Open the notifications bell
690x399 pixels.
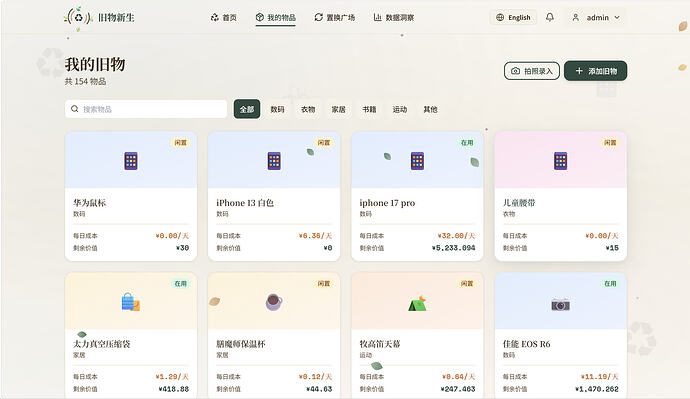pyautogui.click(x=550, y=18)
